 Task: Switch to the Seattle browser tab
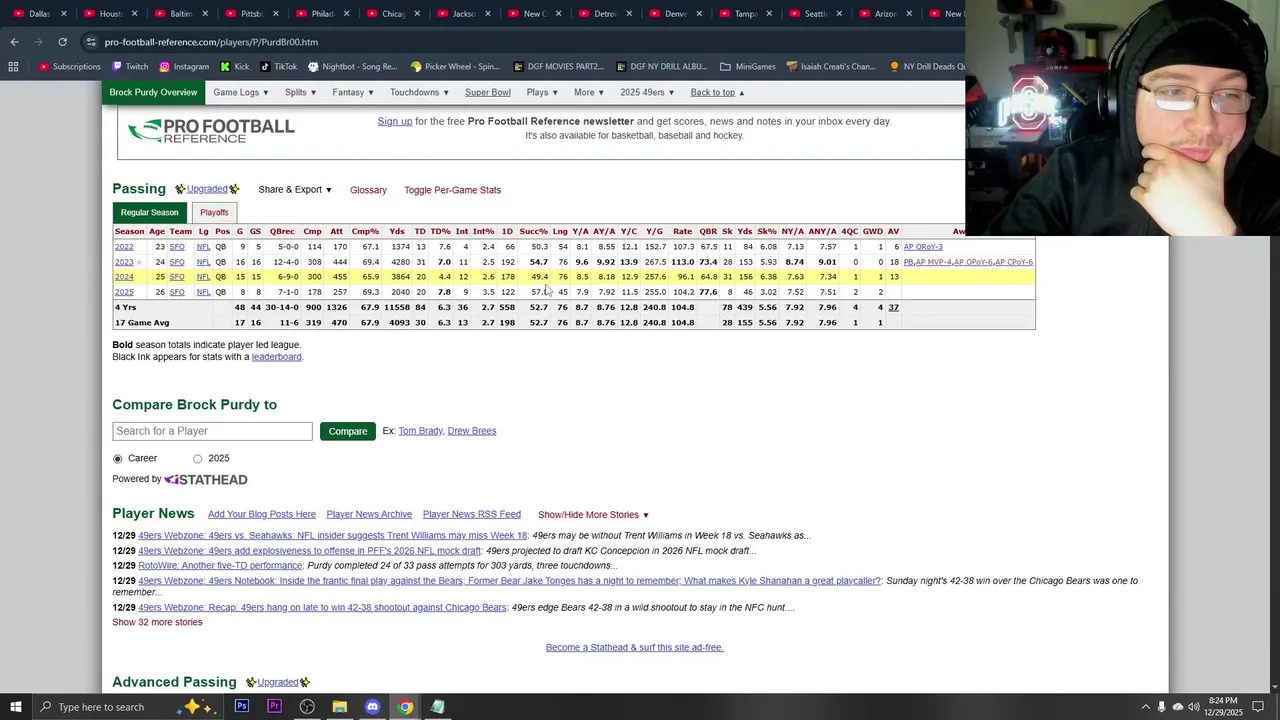[808, 14]
